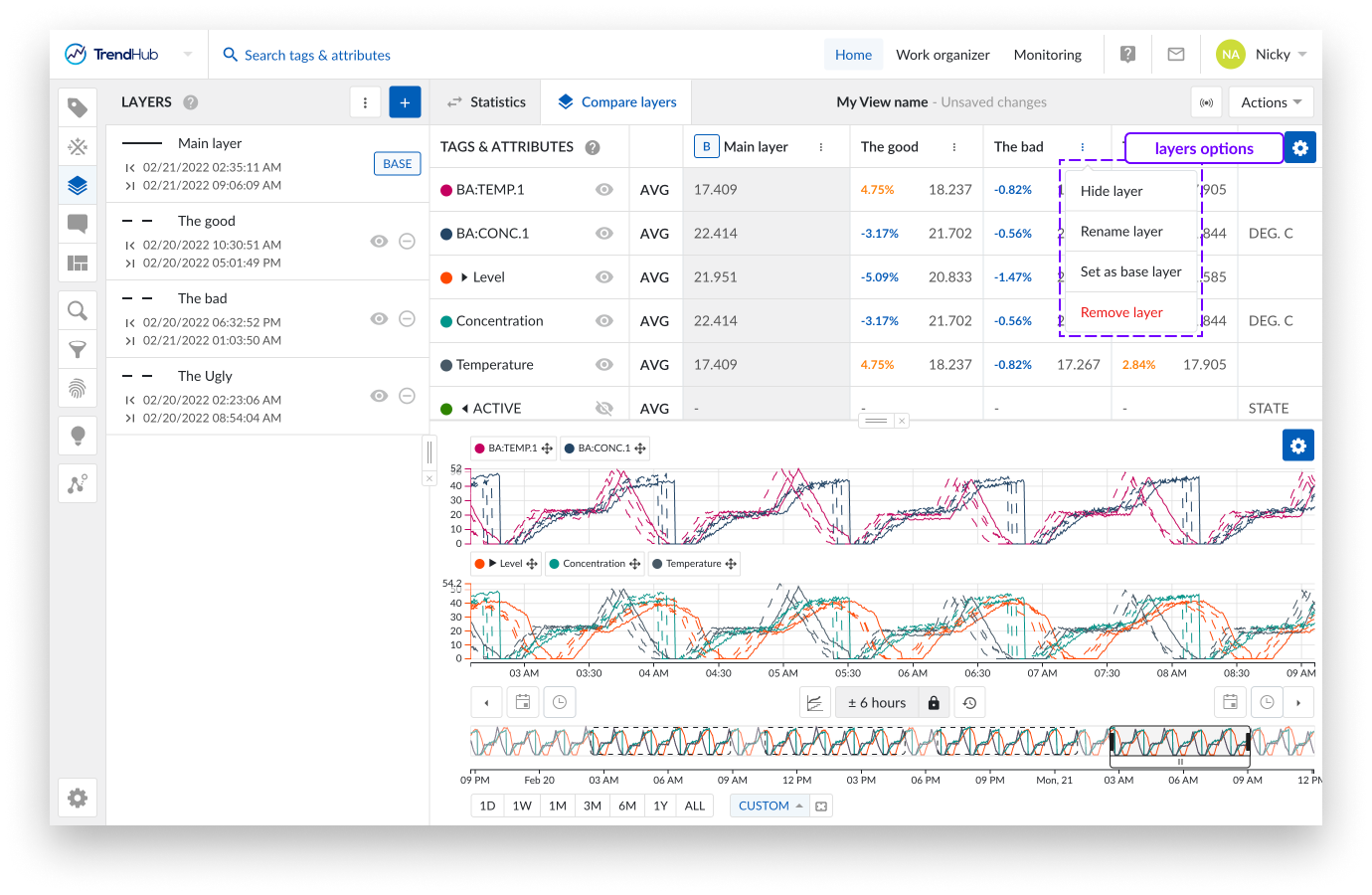Click the lightbulb icon in sidebar
This screenshot has height=895, width=1372.
tap(78, 436)
